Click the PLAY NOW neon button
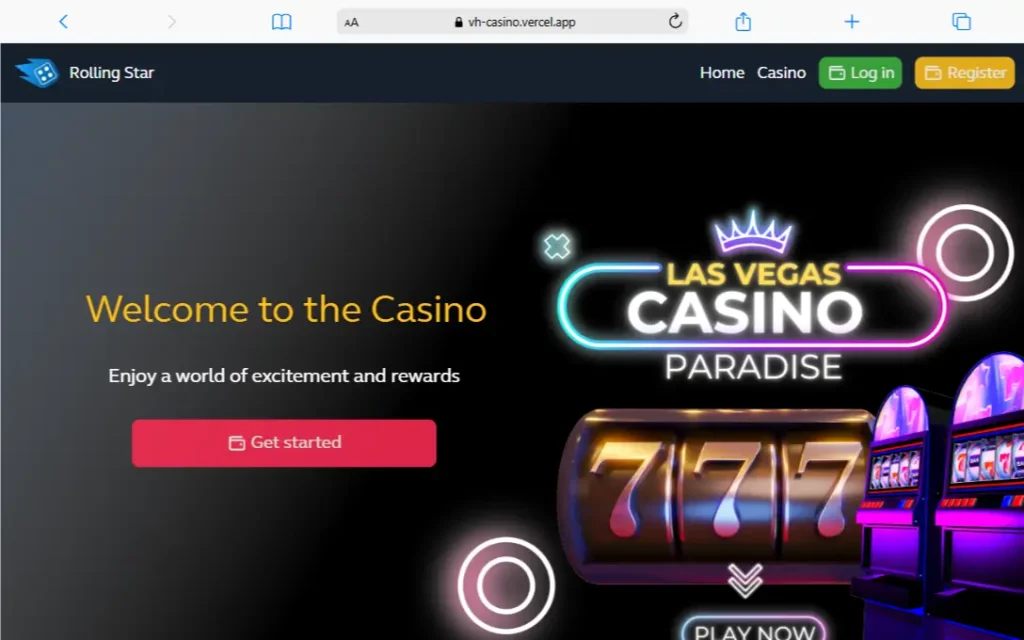 coord(754,628)
